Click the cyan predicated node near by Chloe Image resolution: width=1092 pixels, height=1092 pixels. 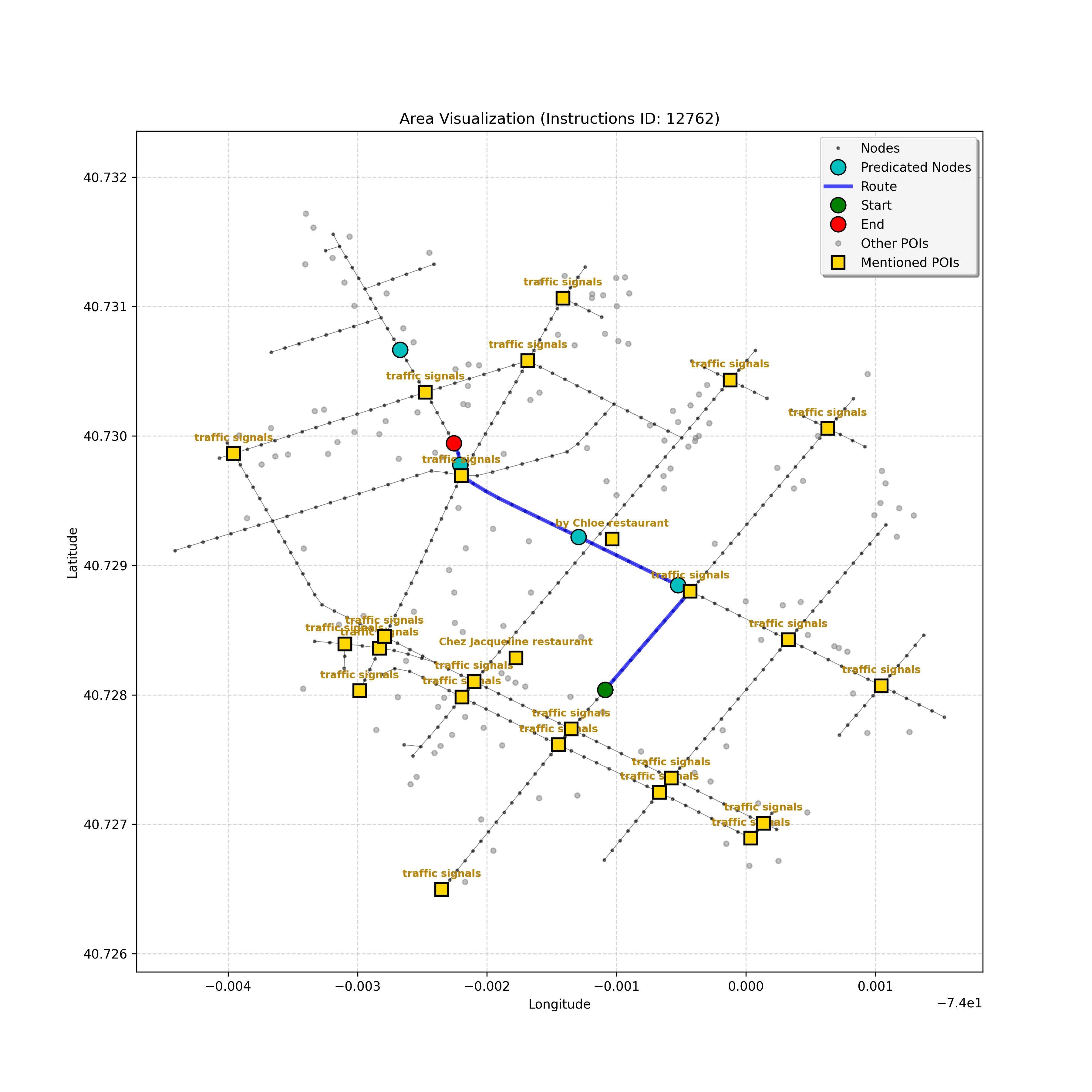coord(578,537)
